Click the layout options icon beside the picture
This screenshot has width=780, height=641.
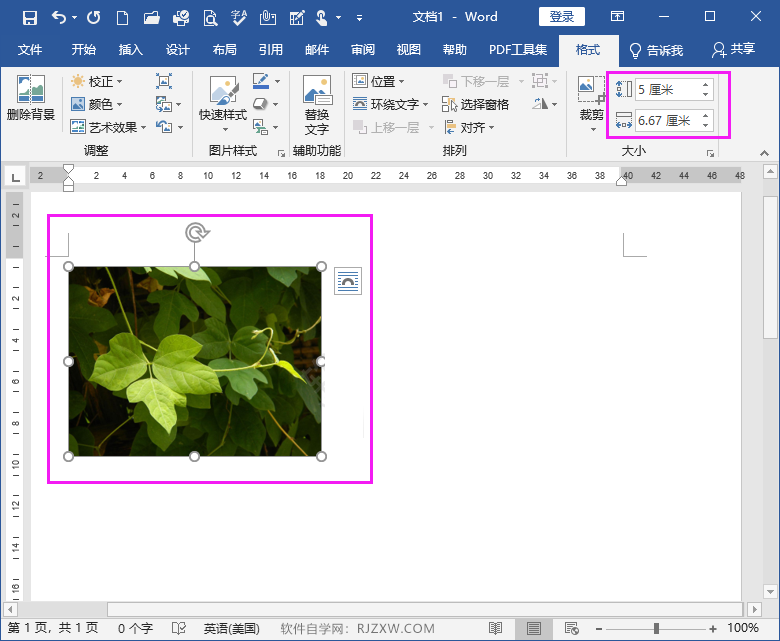pyautogui.click(x=347, y=281)
